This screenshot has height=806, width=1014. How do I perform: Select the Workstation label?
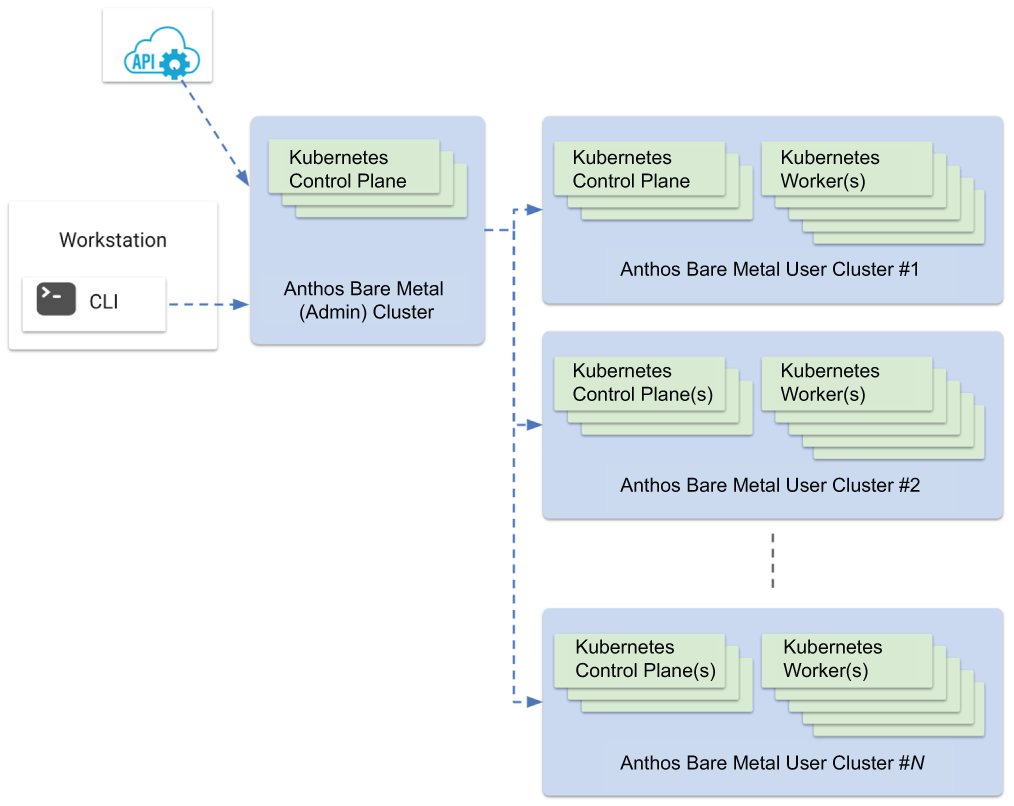pyautogui.click(x=113, y=240)
